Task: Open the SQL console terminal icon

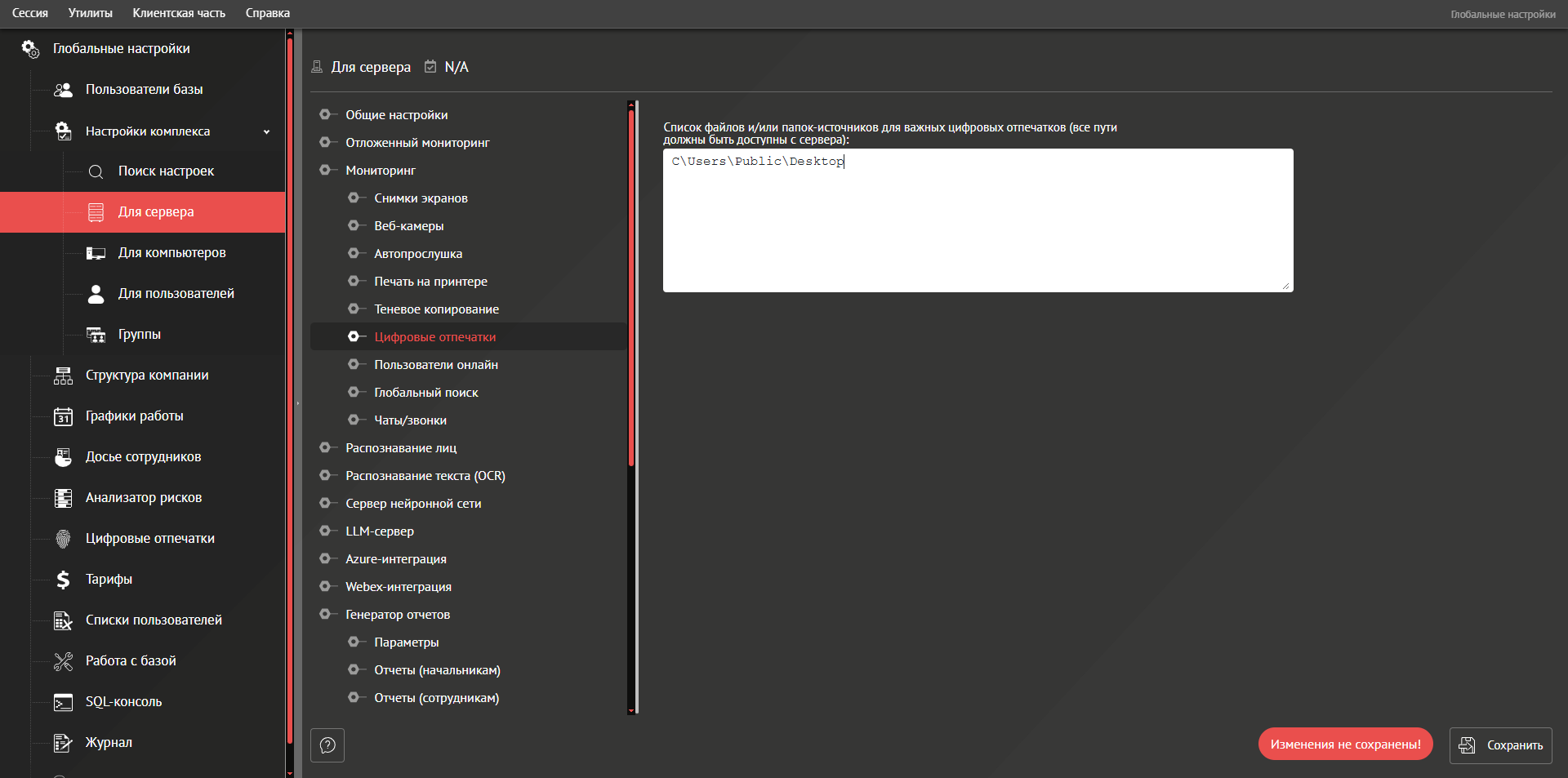Action: [x=63, y=702]
